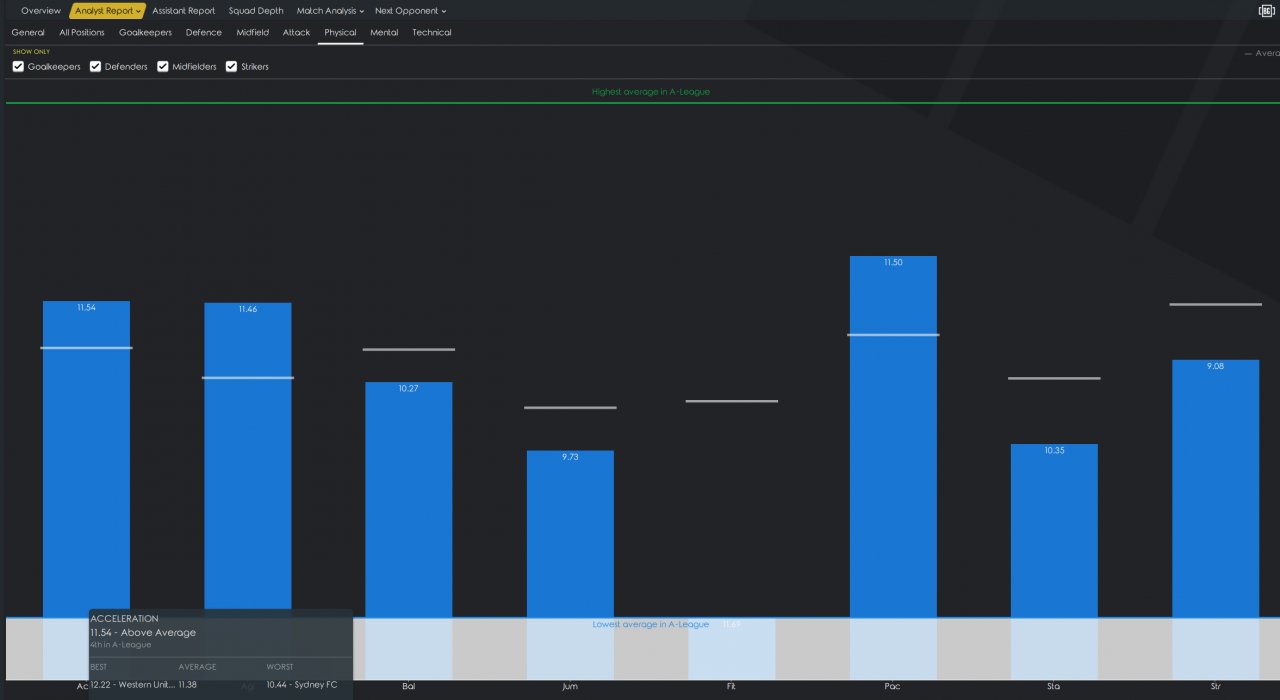Switch to the Mental tab
1280x700 pixels.
[x=384, y=33]
